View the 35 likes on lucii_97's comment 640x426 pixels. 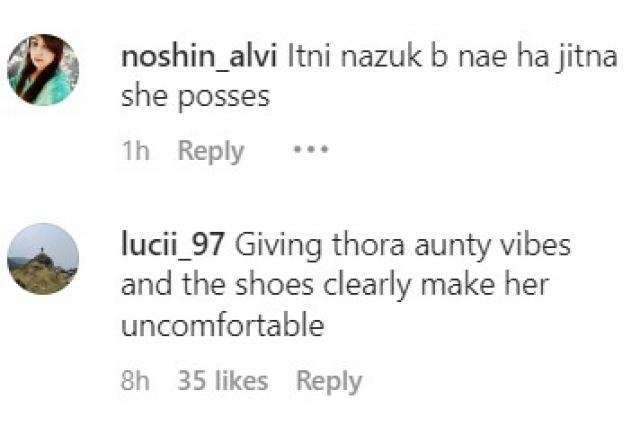point(222,381)
